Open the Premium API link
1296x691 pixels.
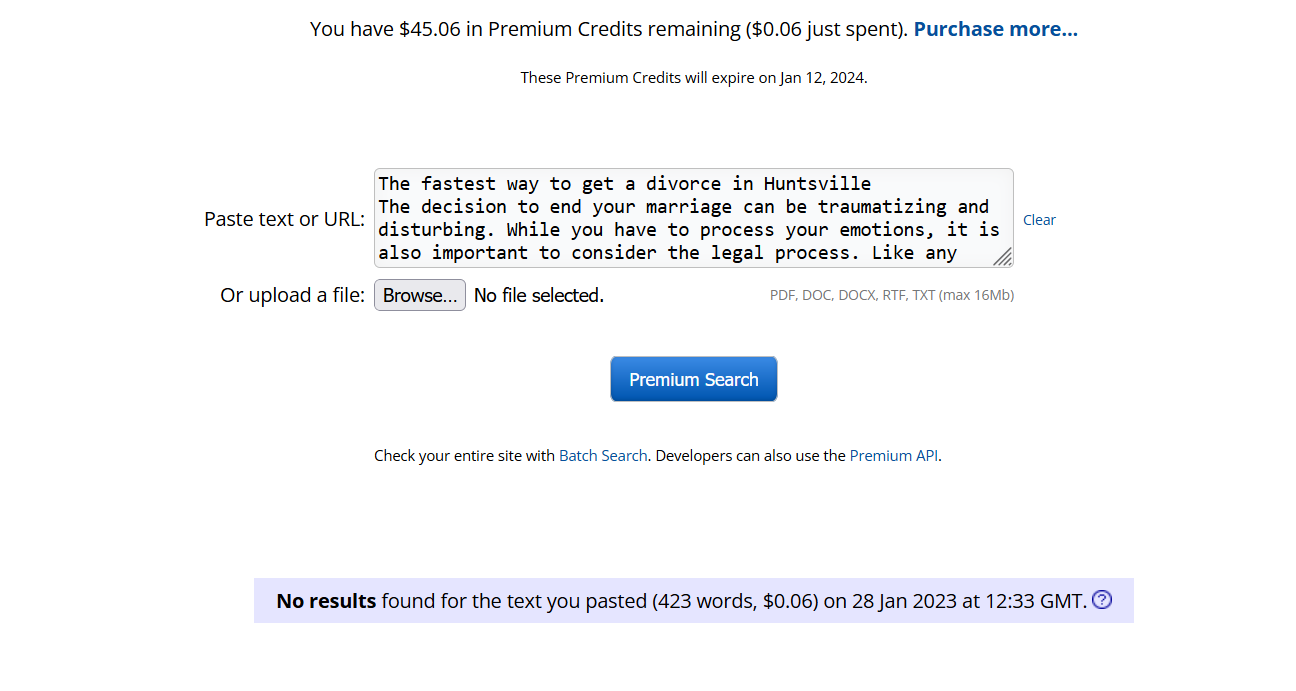point(894,455)
